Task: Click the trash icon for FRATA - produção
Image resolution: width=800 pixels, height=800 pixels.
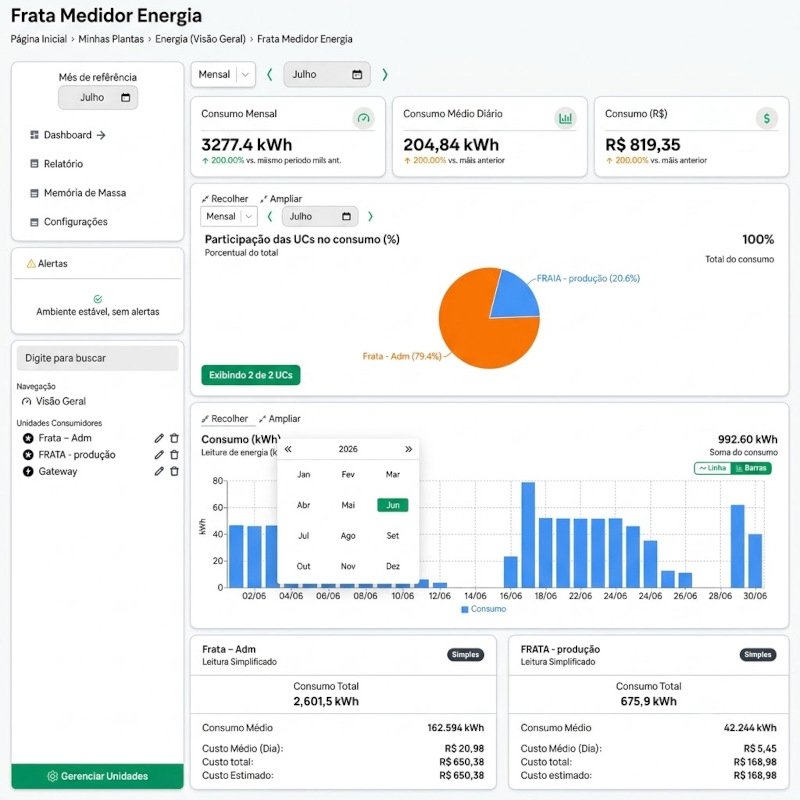Action: point(174,455)
